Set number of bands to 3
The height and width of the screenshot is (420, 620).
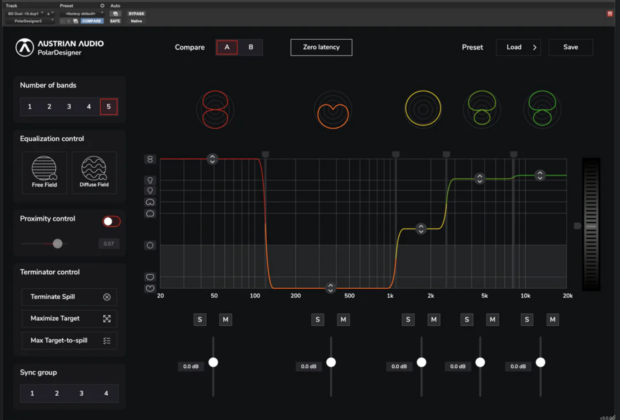tap(69, 107)
